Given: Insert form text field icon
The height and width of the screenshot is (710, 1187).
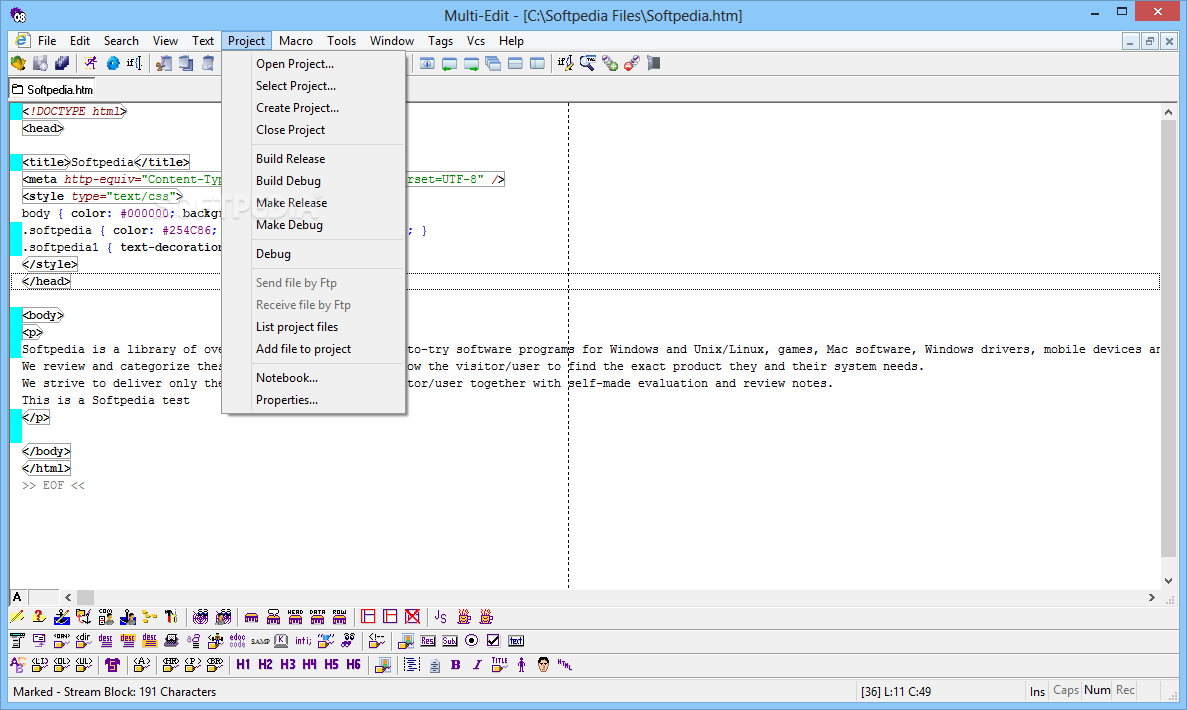Looking at the screenshot, I should point(516,641).
